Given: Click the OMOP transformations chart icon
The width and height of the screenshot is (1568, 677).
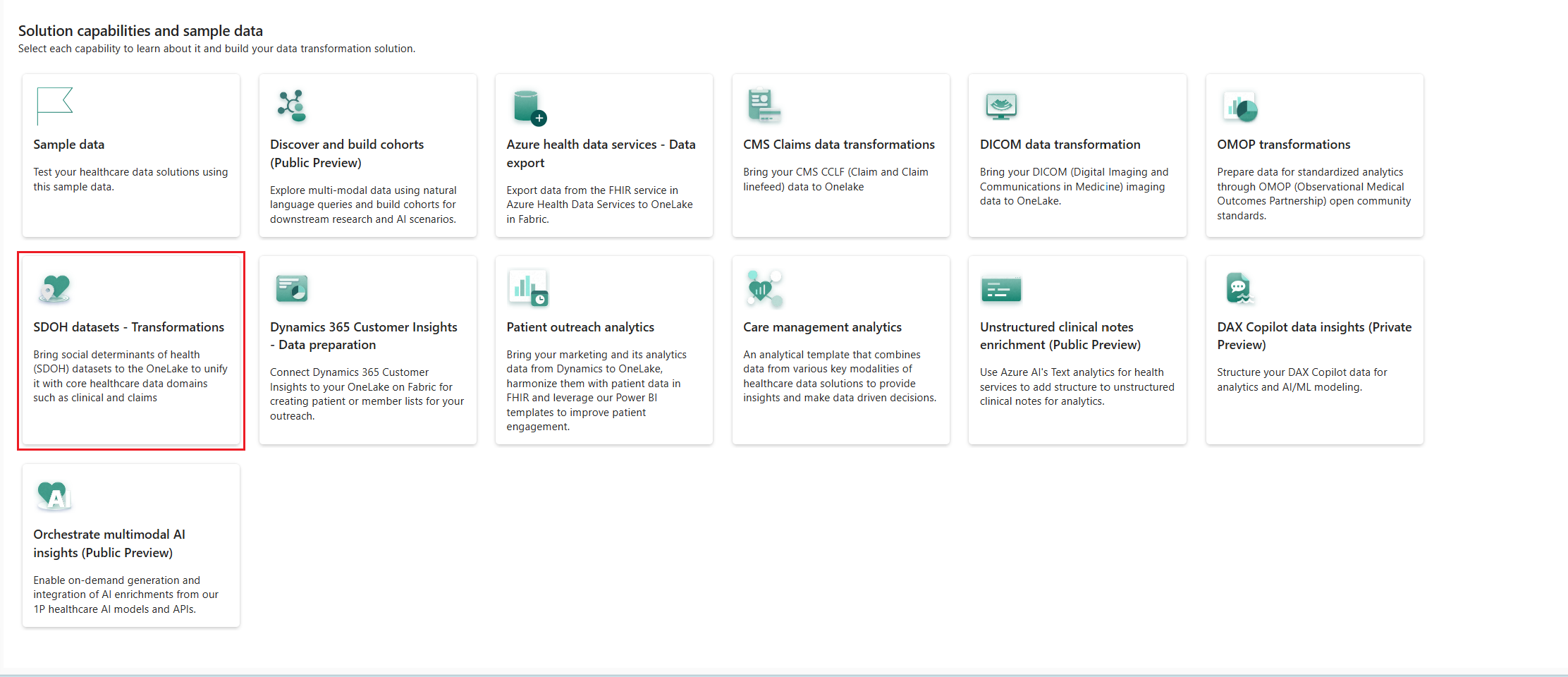Looking at the screenshot, I should [x=1240, y=107].
